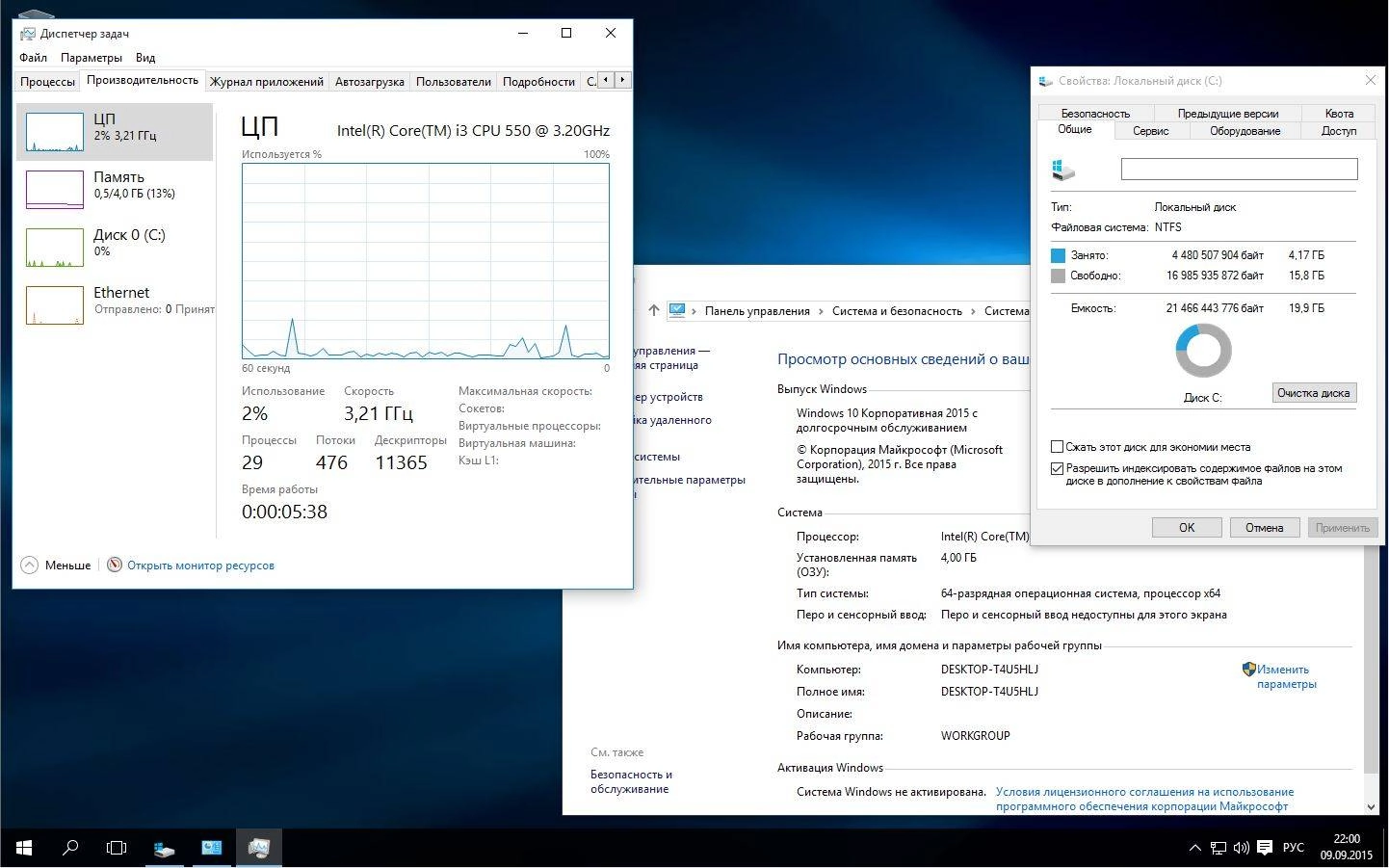
Task: Collapse Task Manager with the Меньше chevron
Action: (30, 566)
